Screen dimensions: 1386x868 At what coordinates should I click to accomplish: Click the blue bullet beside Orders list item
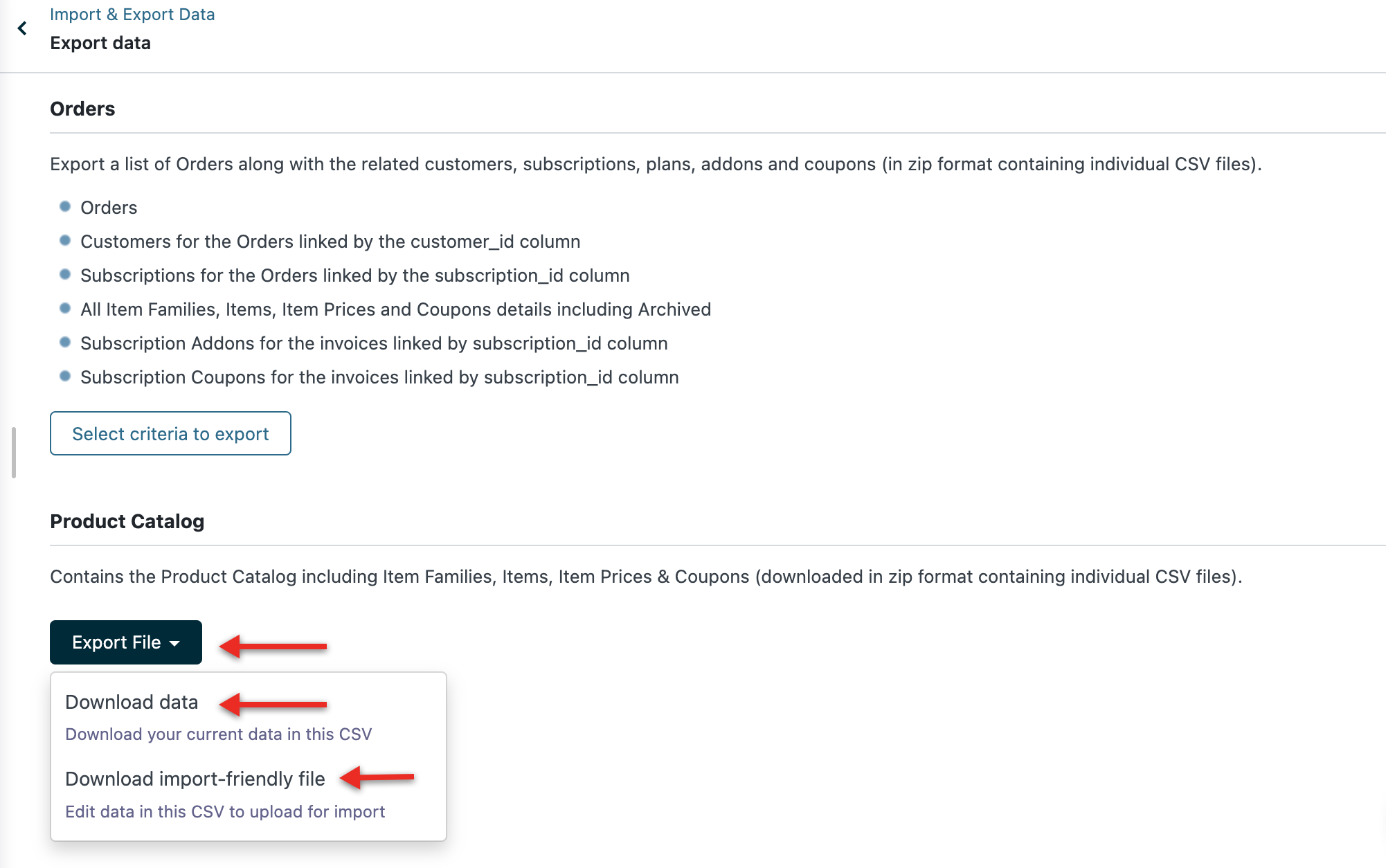click(x=65, y=206)
